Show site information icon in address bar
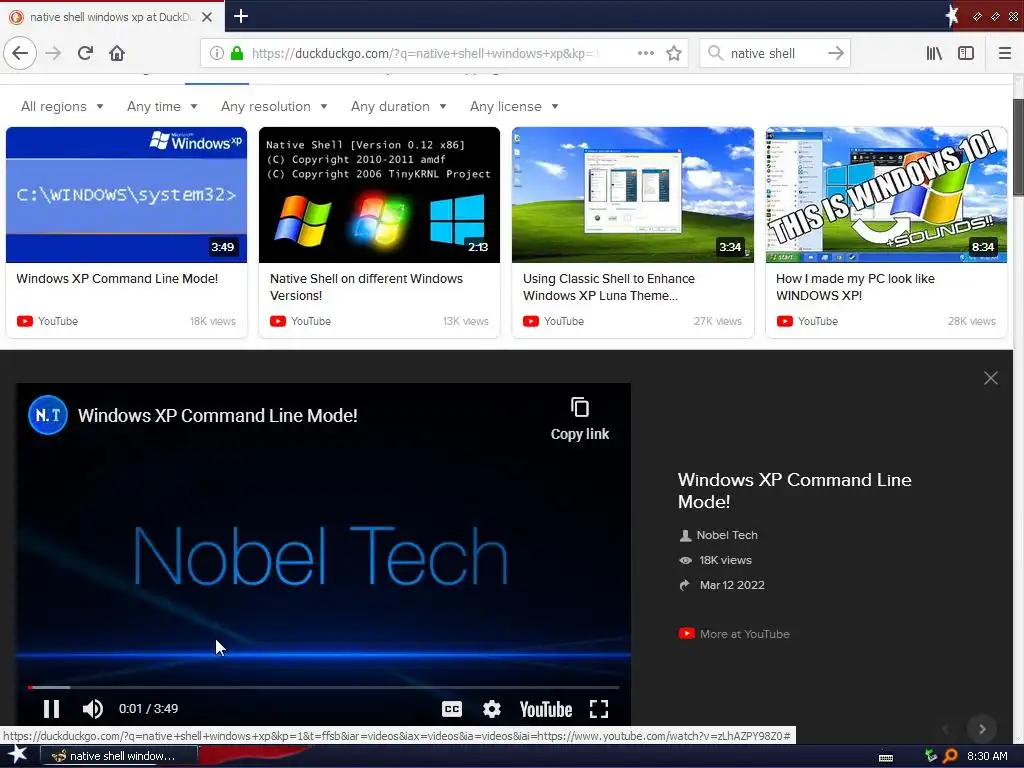This screenshot has height=768, width=1024. point(217,53)
